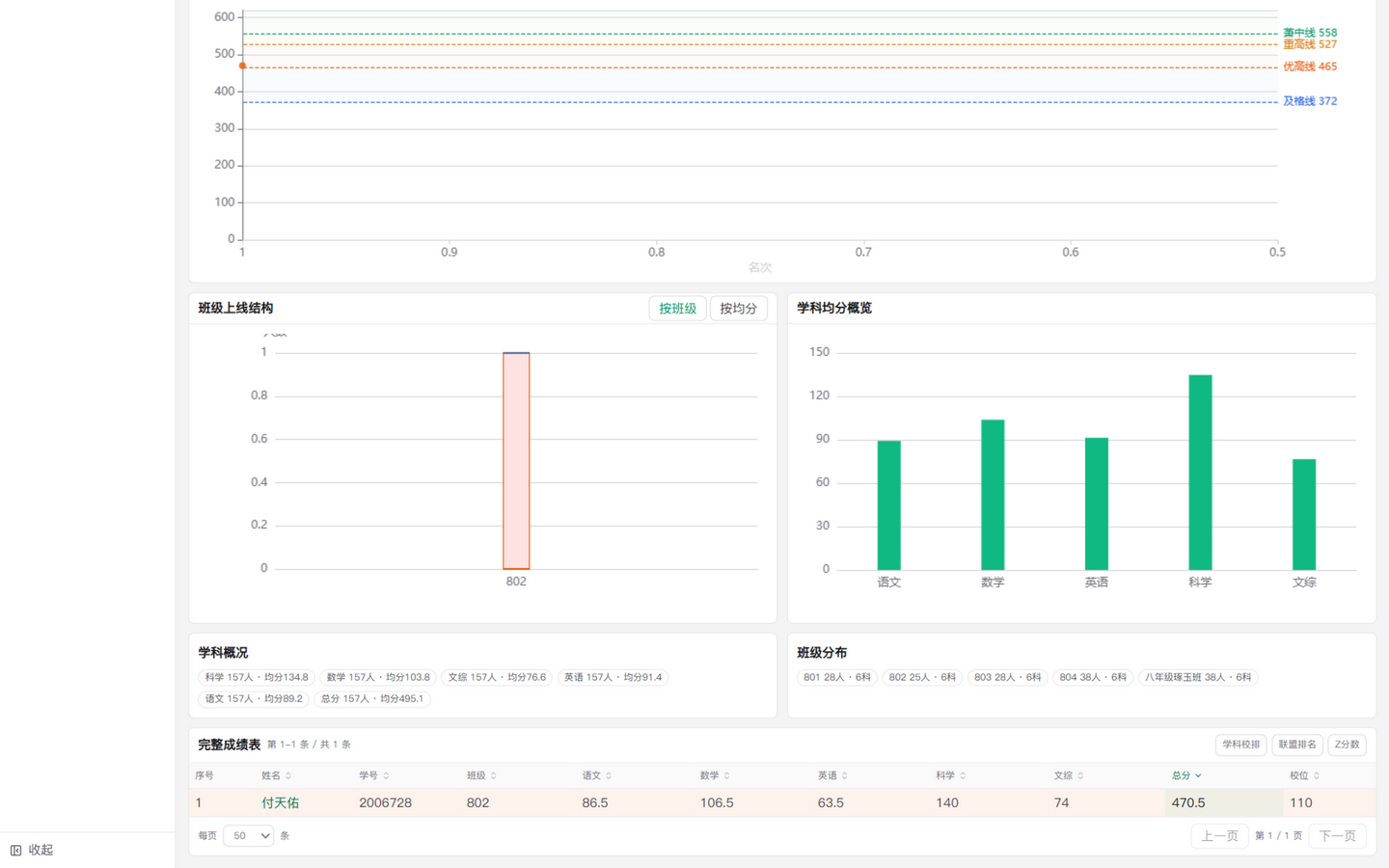This screenshot has height=868, width=1389.
Task: Sort table by 班级 column arrows
Action: (x=494, y=775)
